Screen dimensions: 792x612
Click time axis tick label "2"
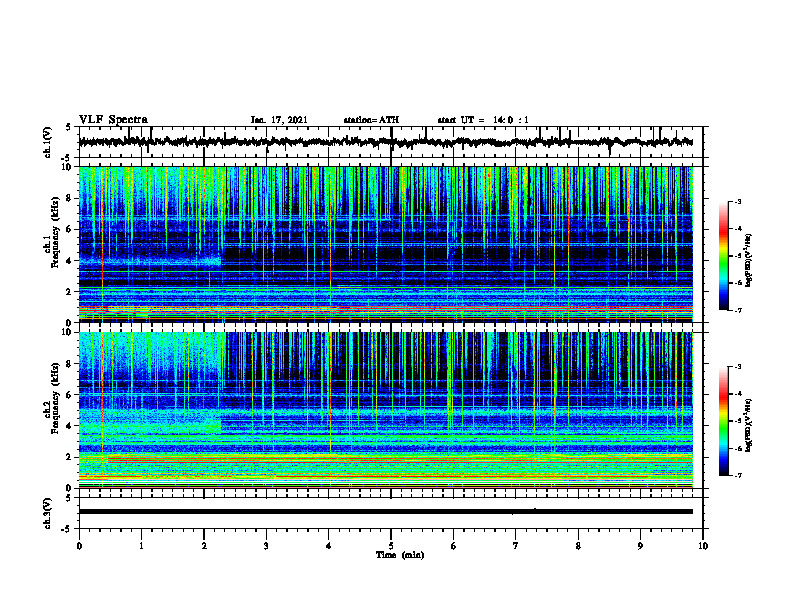(x=204, y=546)
